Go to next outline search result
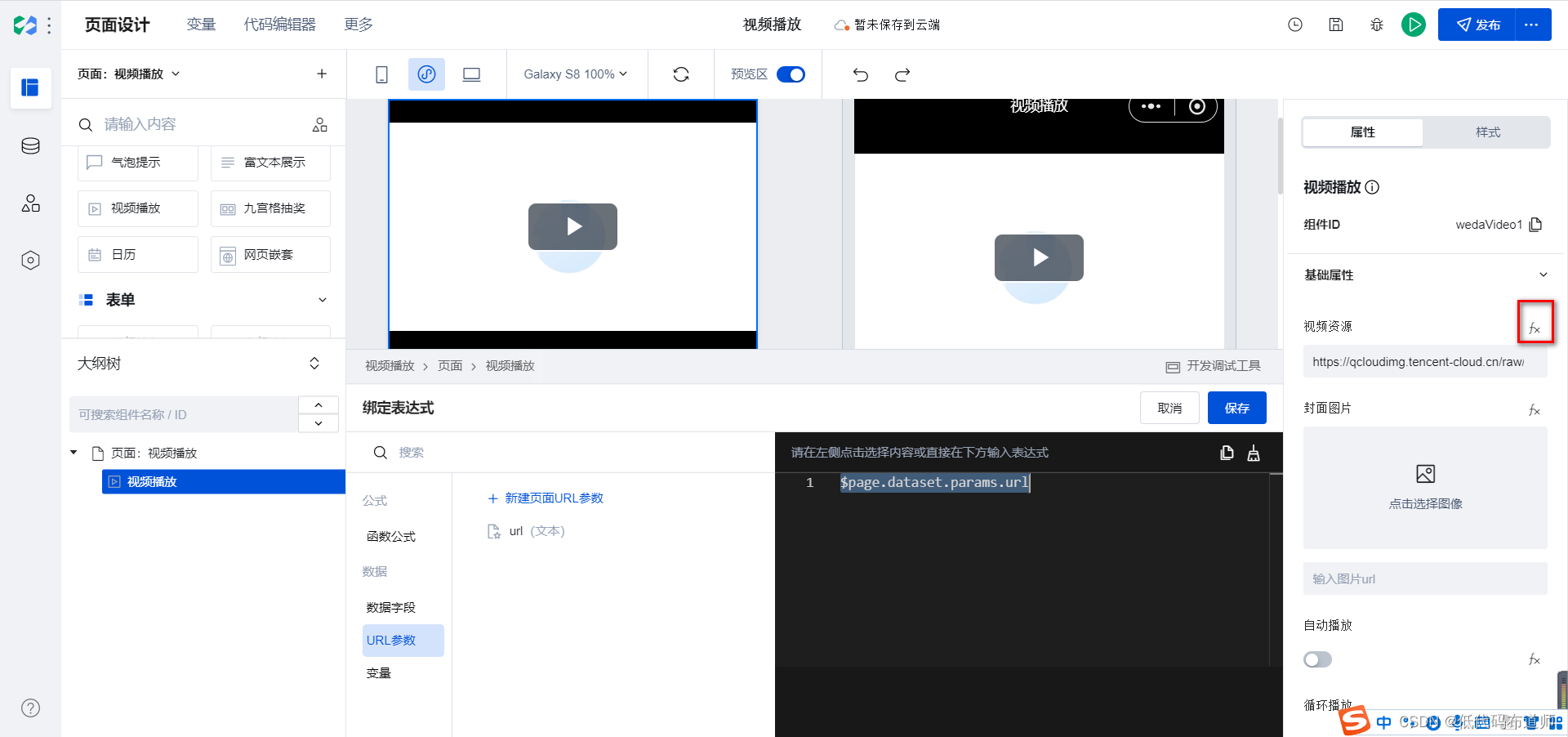The image size is (1568, 737). click(x=318, y=423)
